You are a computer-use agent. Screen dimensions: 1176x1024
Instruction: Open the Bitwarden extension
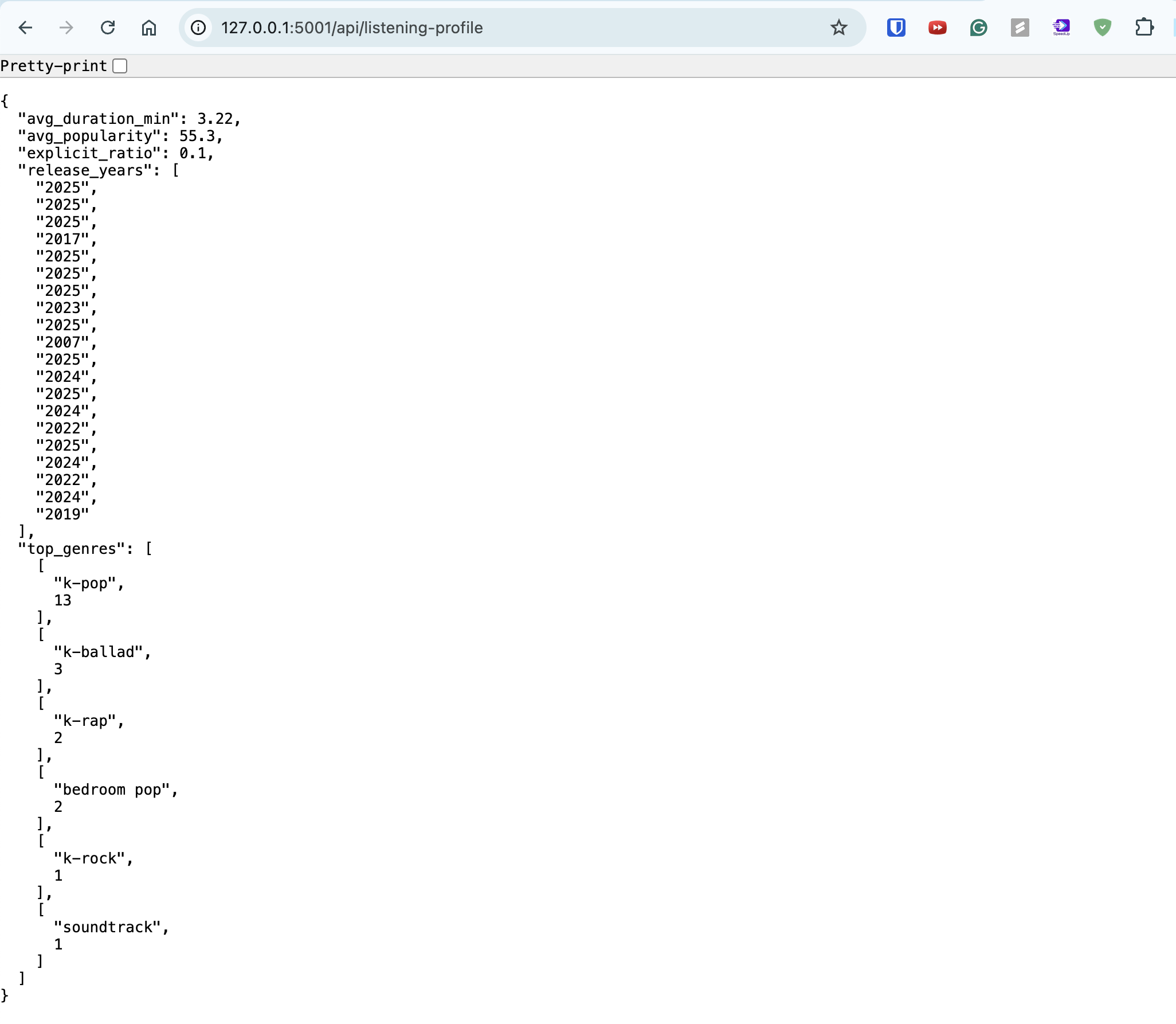tap(896, 27)
